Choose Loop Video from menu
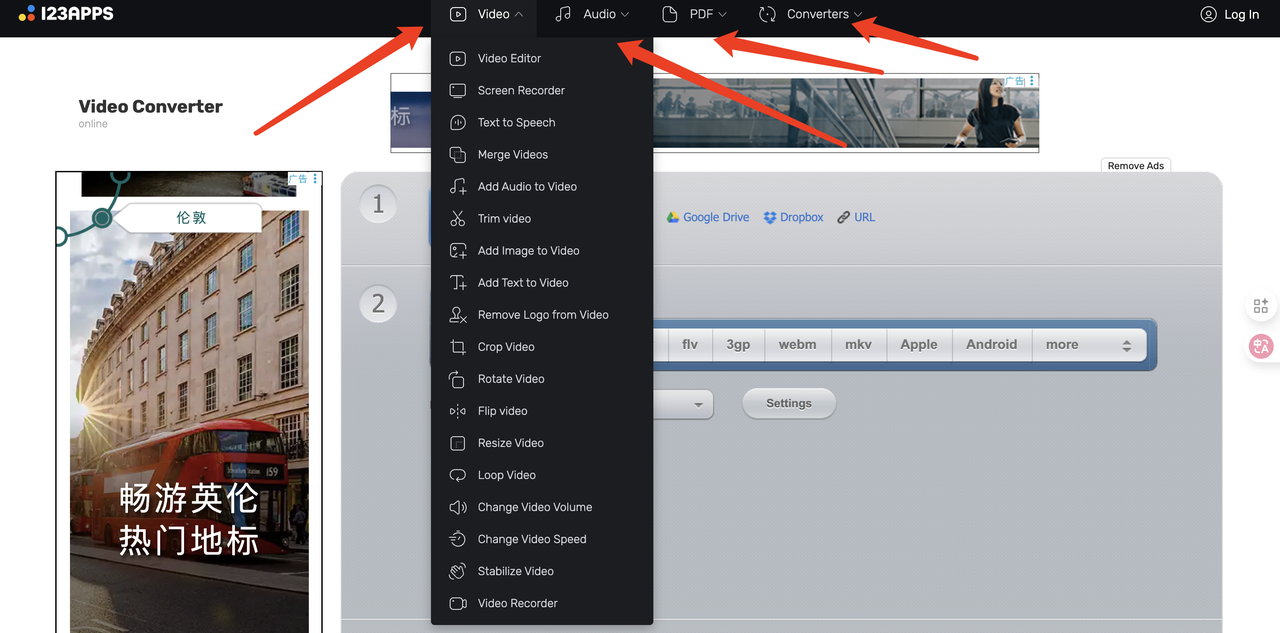1280x633 pixels. pos(506,475)
